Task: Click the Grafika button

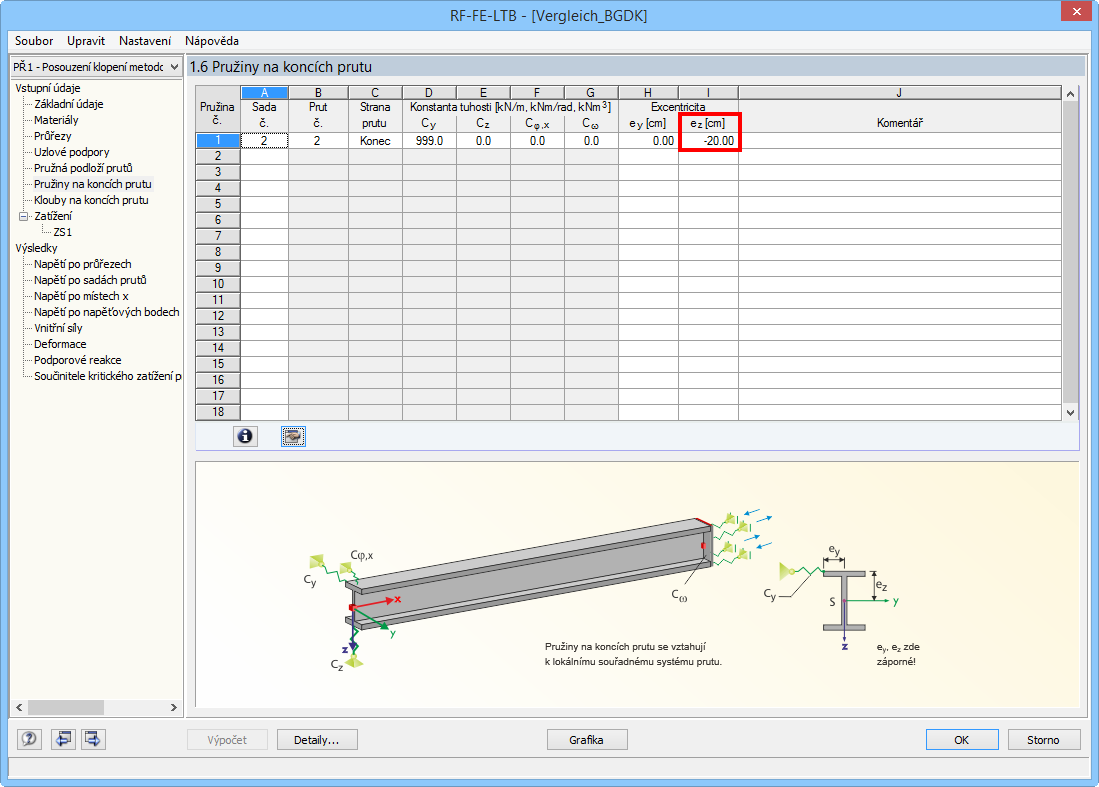Action: [x=587, y=740]
